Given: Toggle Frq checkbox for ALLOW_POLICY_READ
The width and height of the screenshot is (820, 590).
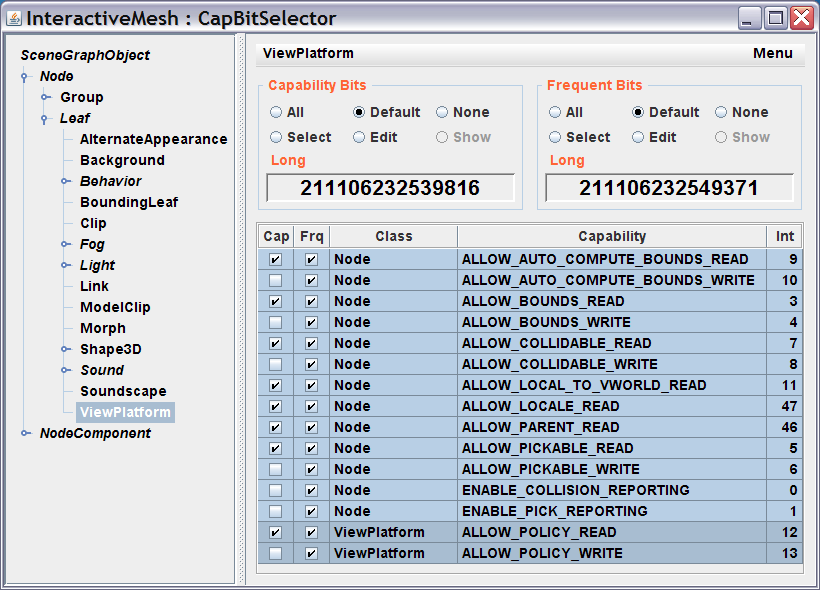Looking at the screenshot, I should click(311, 532).
